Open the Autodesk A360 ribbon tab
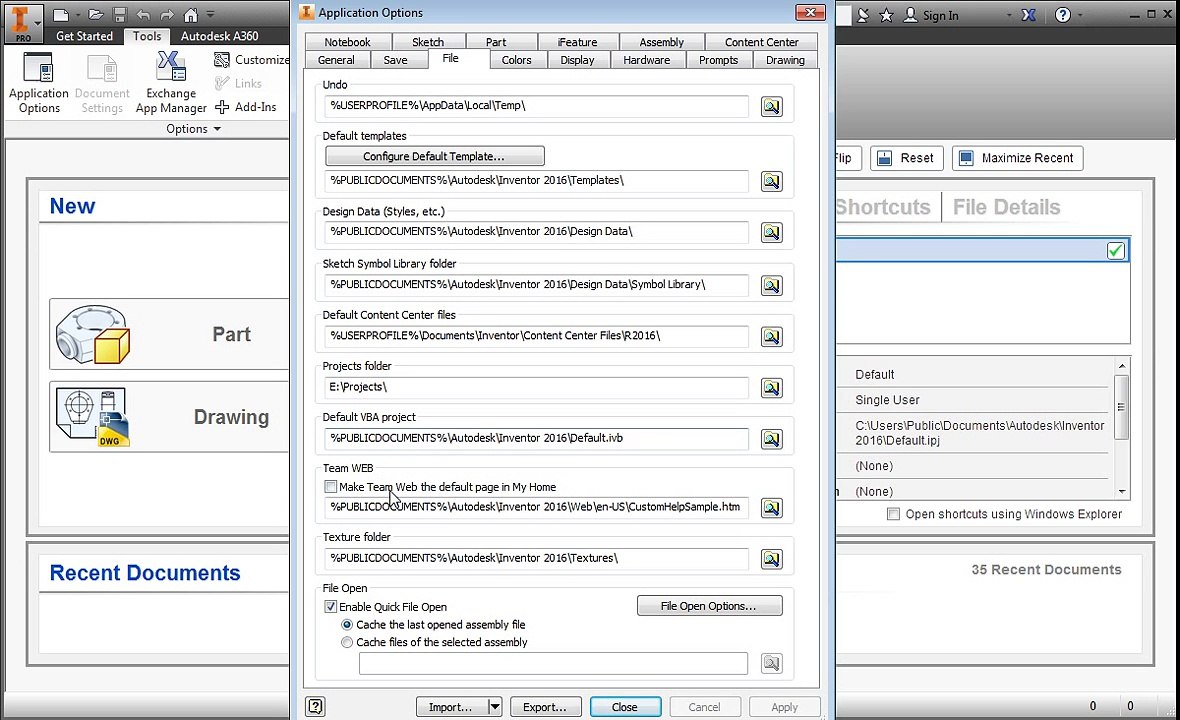The height and width of the screenshot is (720, 1180). click(219, 36)
